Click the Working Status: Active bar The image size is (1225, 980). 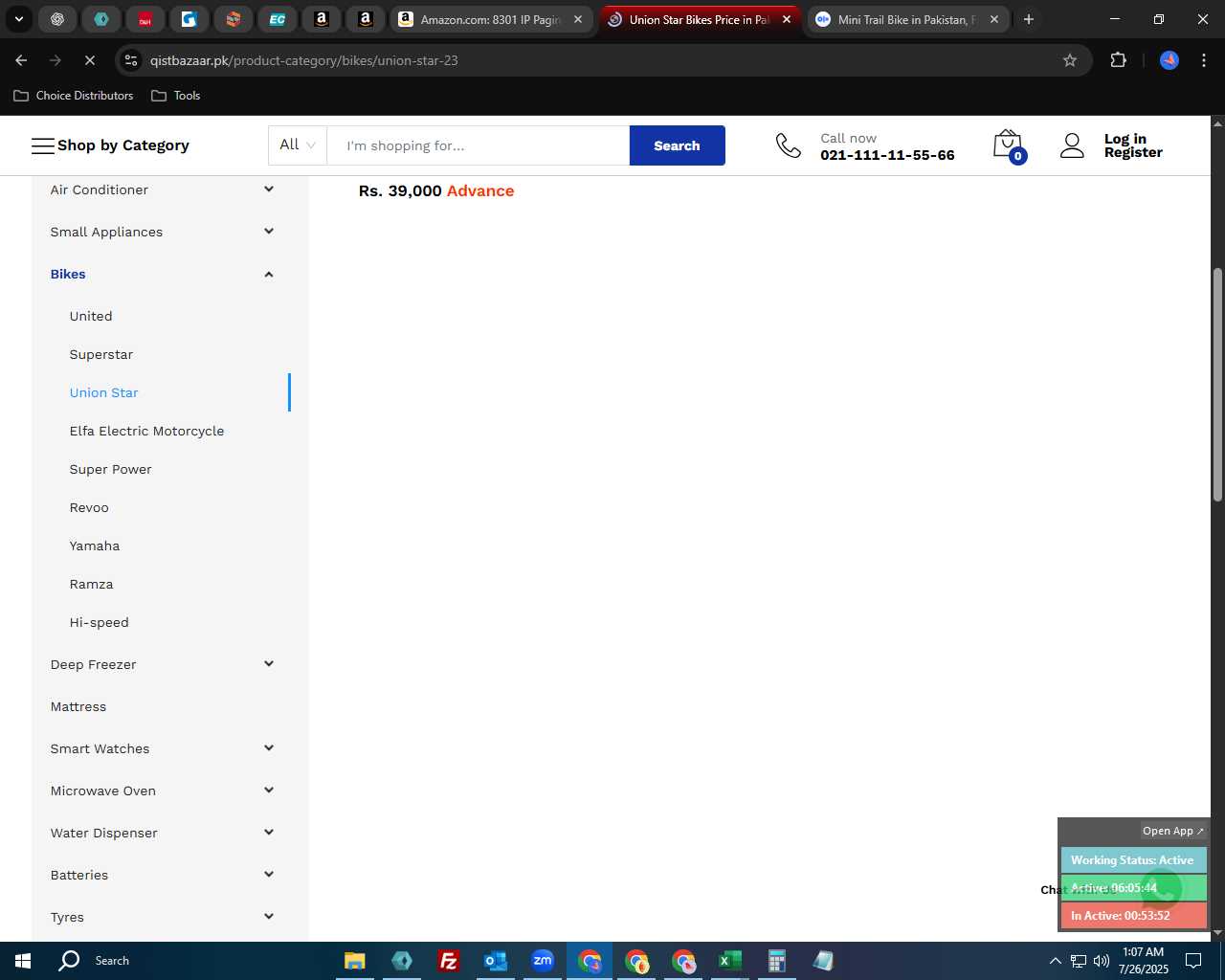[1133, 860]
